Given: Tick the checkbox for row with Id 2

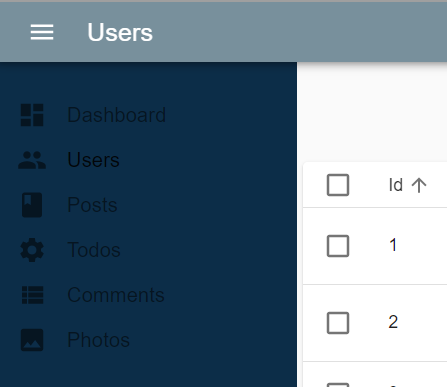Looking at the screenshot, I should (338, 323).
